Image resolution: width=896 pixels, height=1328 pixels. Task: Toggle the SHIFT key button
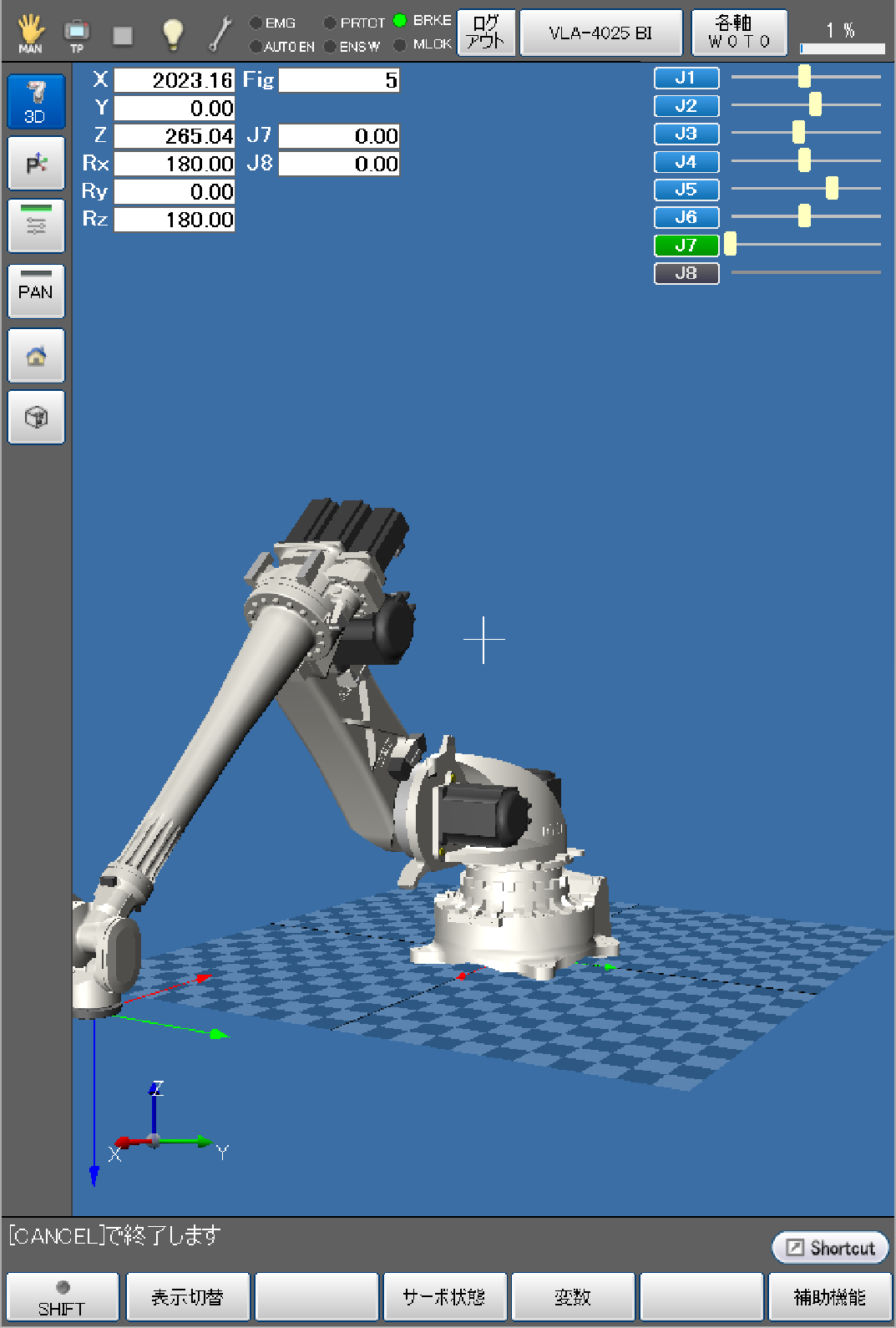coord(63,1297)
